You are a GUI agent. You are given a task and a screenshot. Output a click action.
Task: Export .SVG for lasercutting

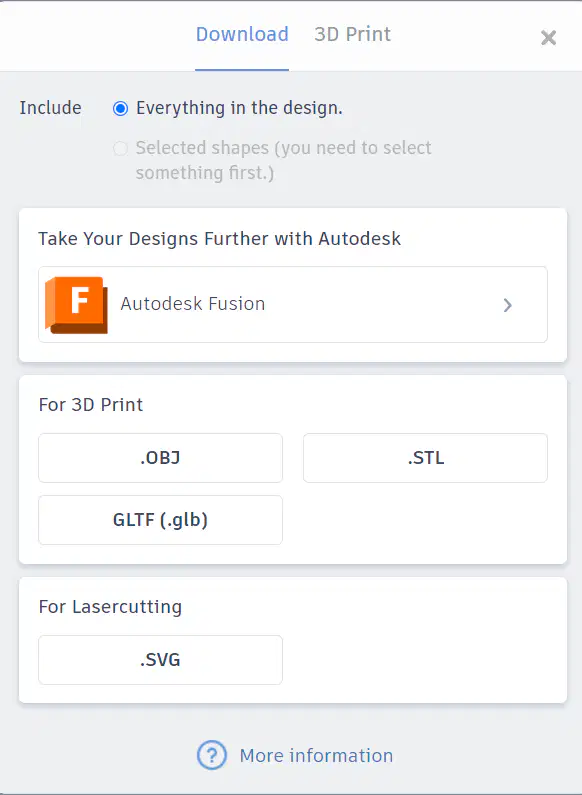(x=160, y=660)
